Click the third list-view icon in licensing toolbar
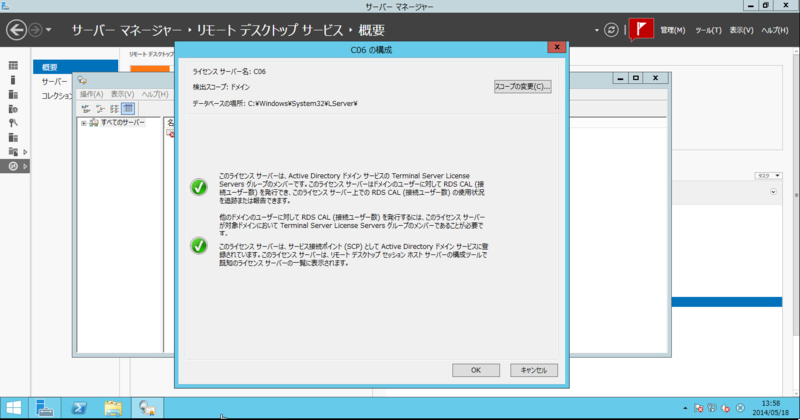 pos(114,108)
